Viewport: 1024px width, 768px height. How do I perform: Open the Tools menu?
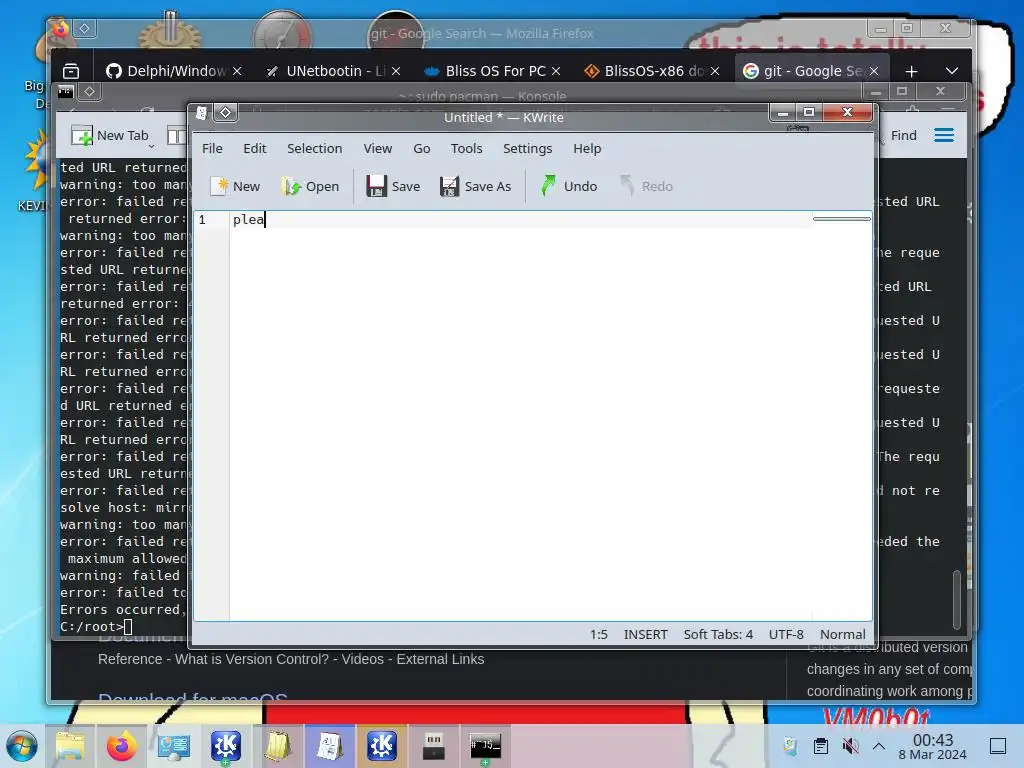(466, 148)
